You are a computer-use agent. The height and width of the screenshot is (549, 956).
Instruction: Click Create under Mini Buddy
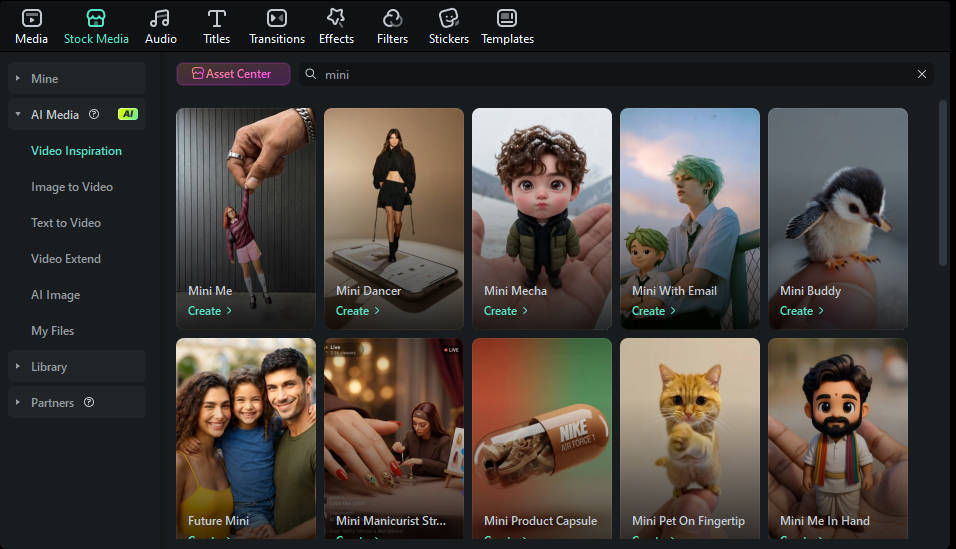[x=802, y=310]
